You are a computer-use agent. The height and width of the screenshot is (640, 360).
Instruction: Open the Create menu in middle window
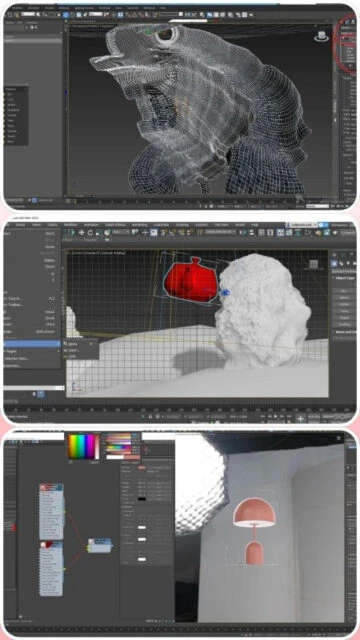tap(53, 225)
